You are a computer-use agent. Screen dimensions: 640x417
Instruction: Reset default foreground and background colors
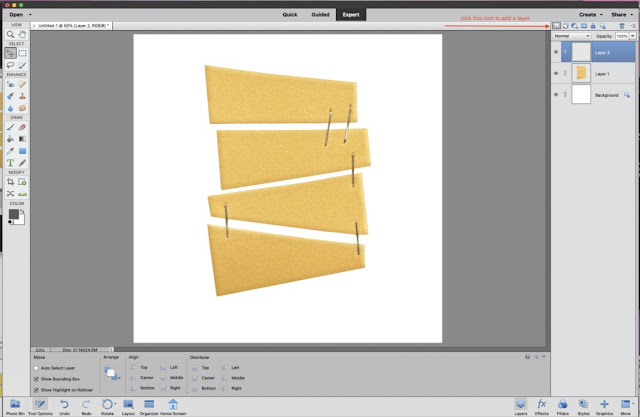(10, 222)
